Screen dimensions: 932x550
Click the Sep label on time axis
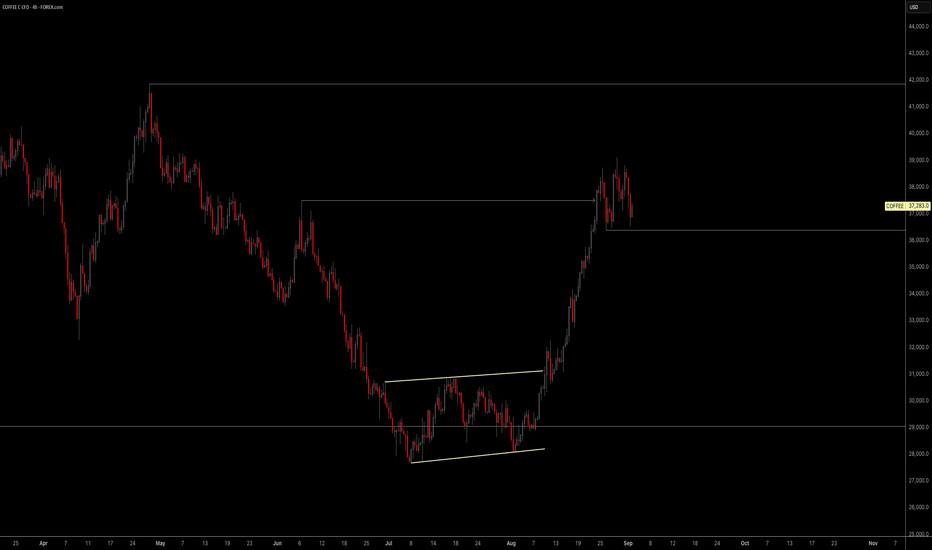click(x=627, y=542)
